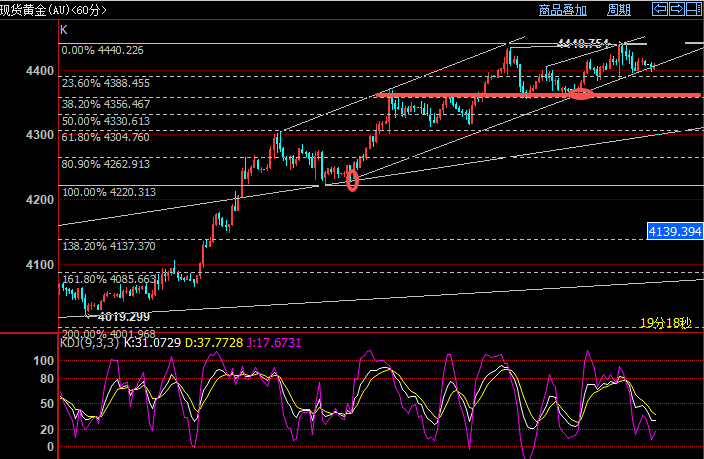The width and height of the screenshot is (704, 459).
Task: Select the K indicator label
Action: click(63, 30)
